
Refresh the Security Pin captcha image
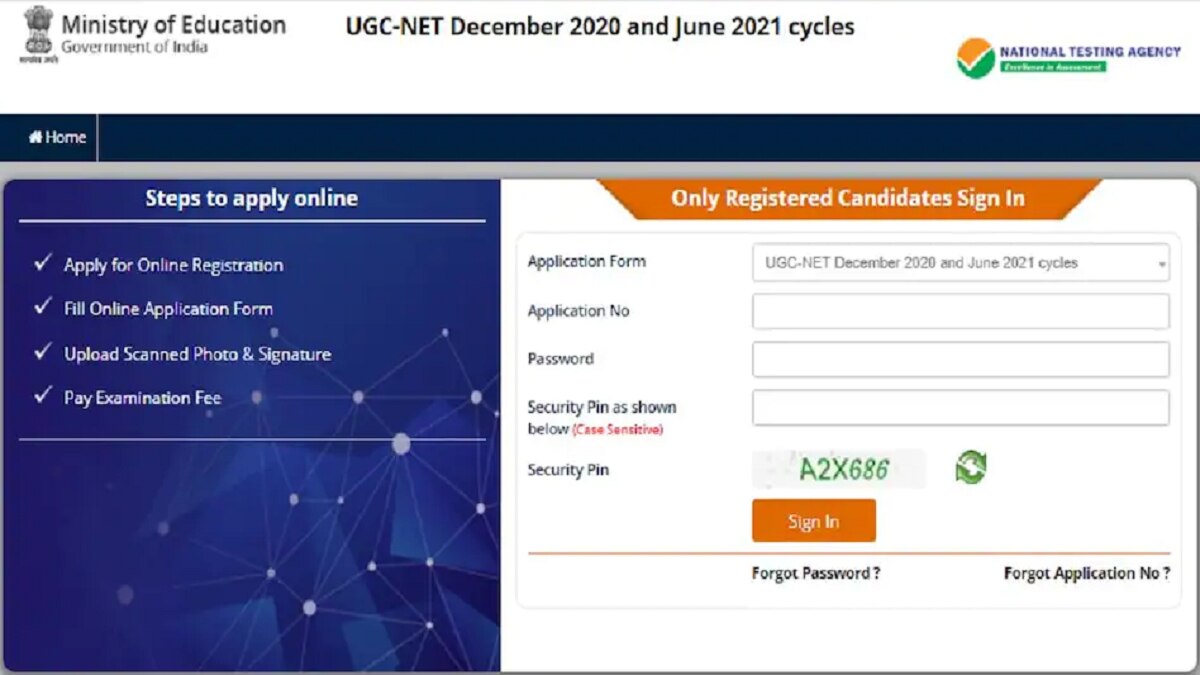(970, 468)
